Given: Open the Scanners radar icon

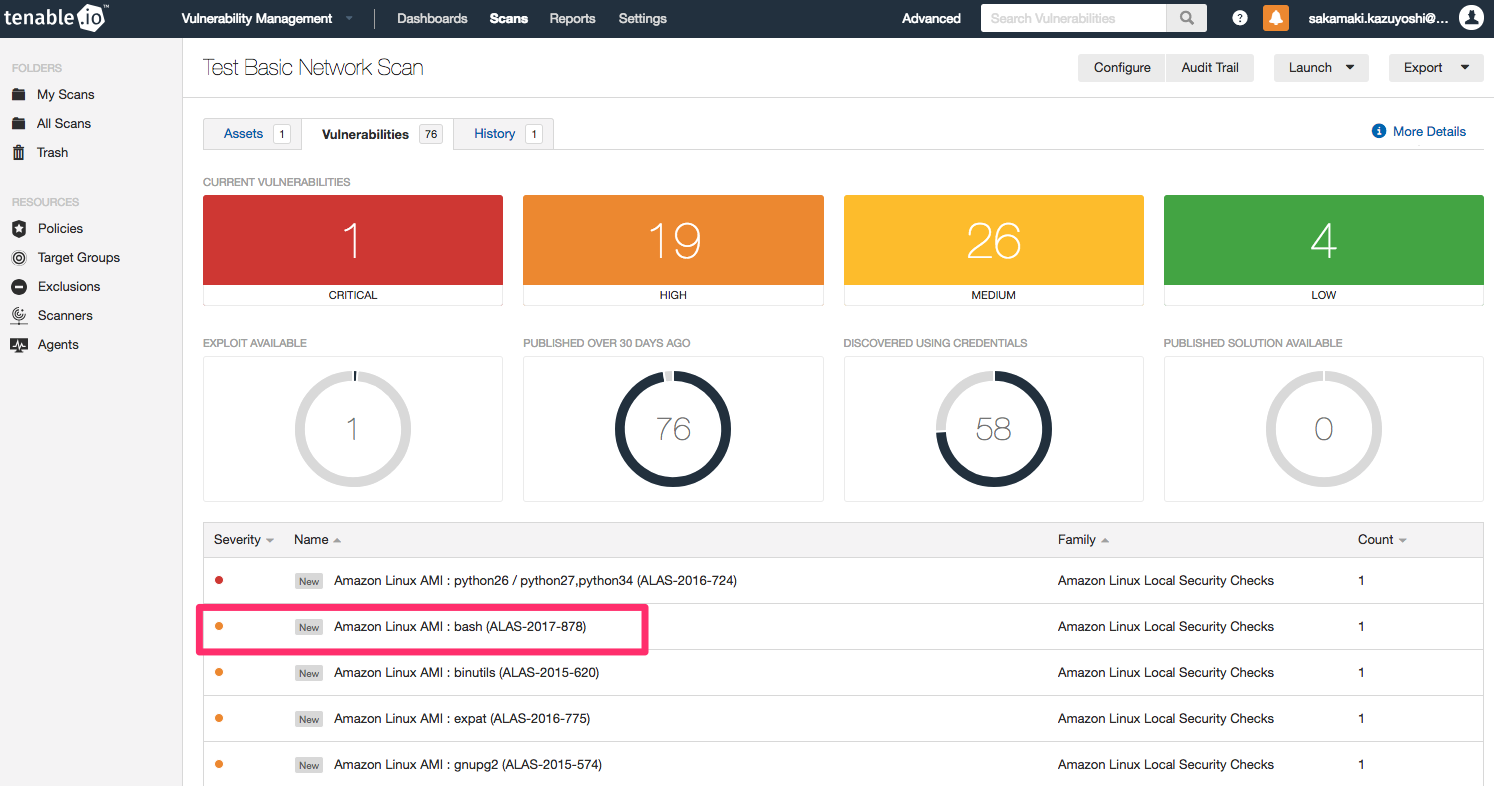Looking at the screenshot, I should [18, 316].
